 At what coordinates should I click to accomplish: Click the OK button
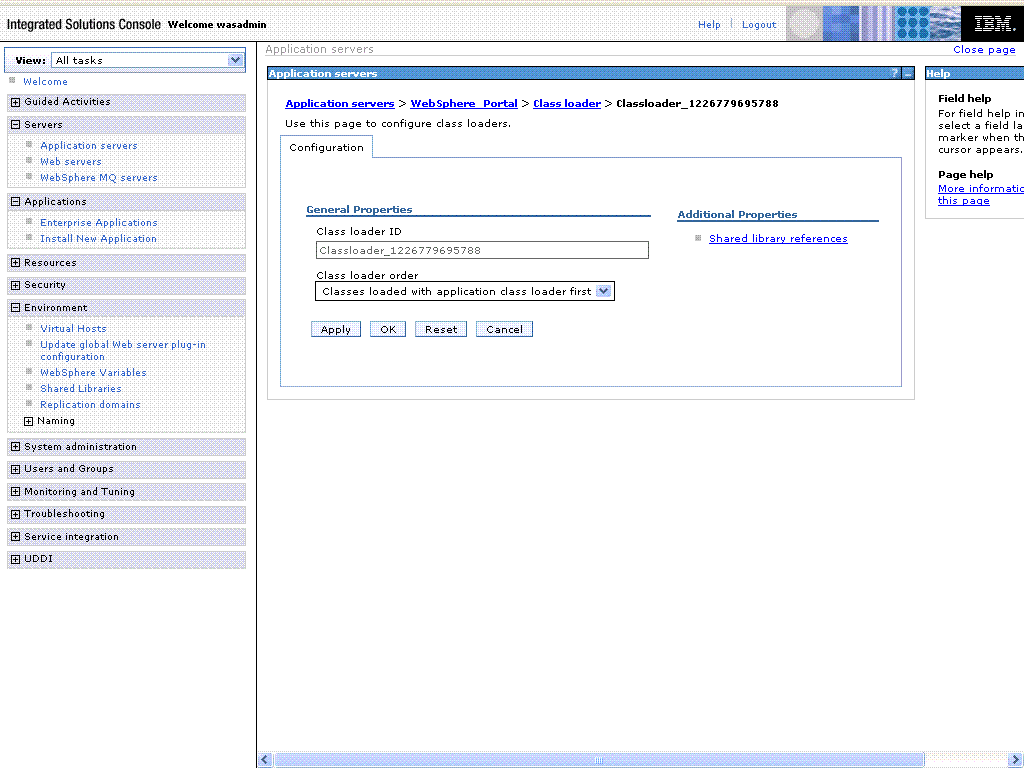(x=388, y=329)
